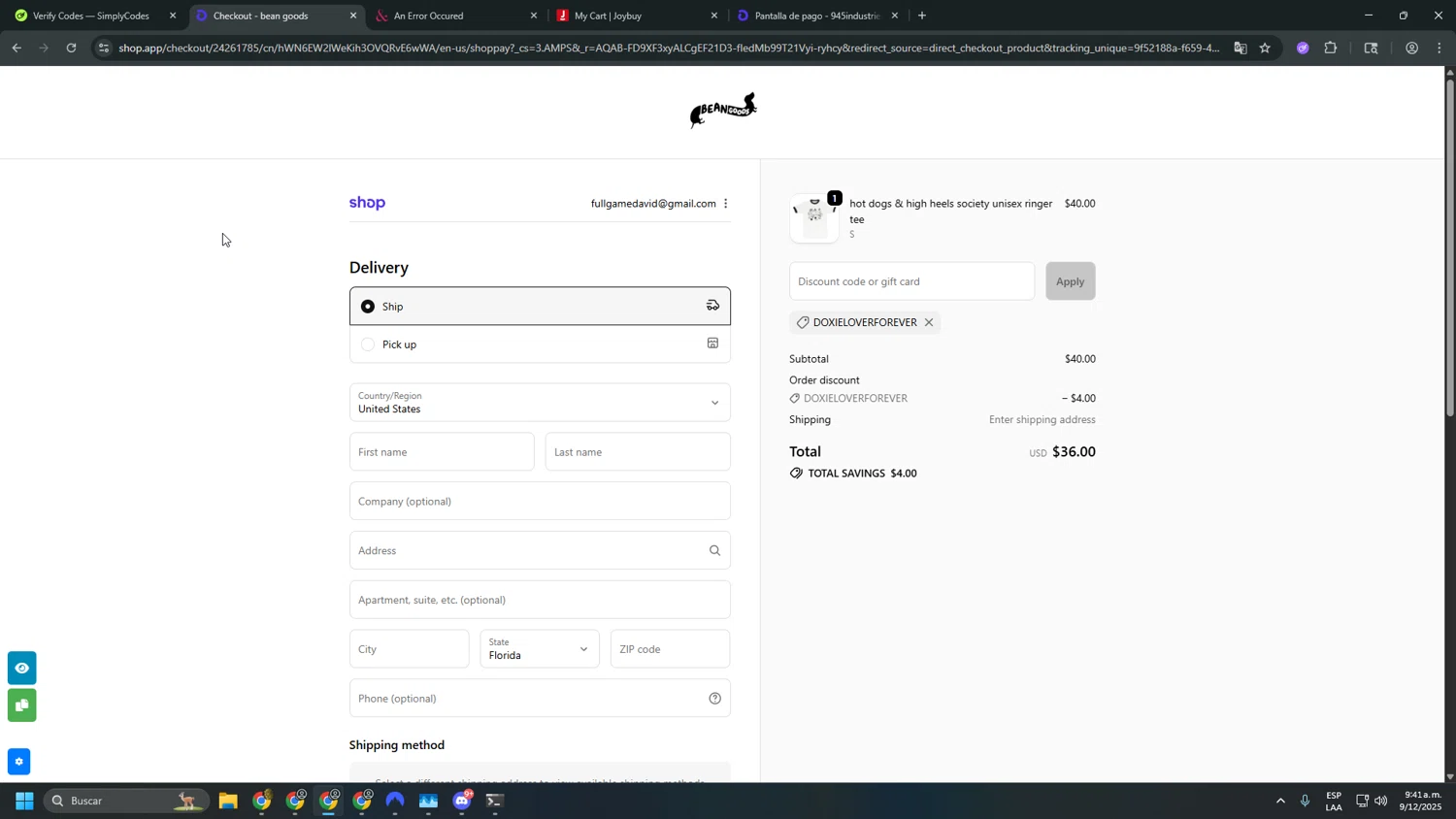Remove the DOXIELOVERFOREVER discount code
The width and height of the screenshot is (1456, 819).
(x=929, y=322)
